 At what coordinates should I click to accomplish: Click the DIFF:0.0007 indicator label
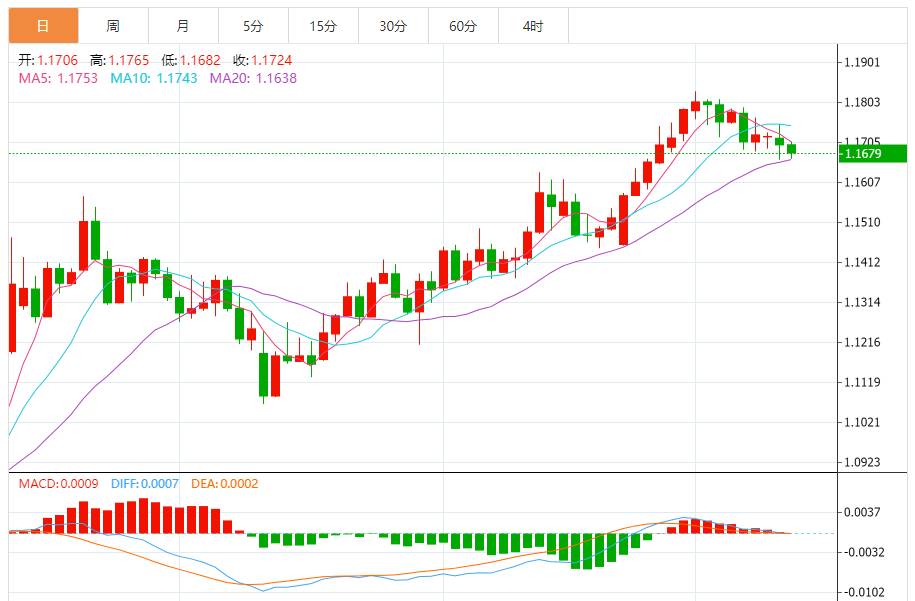click(x=145, y=484)
